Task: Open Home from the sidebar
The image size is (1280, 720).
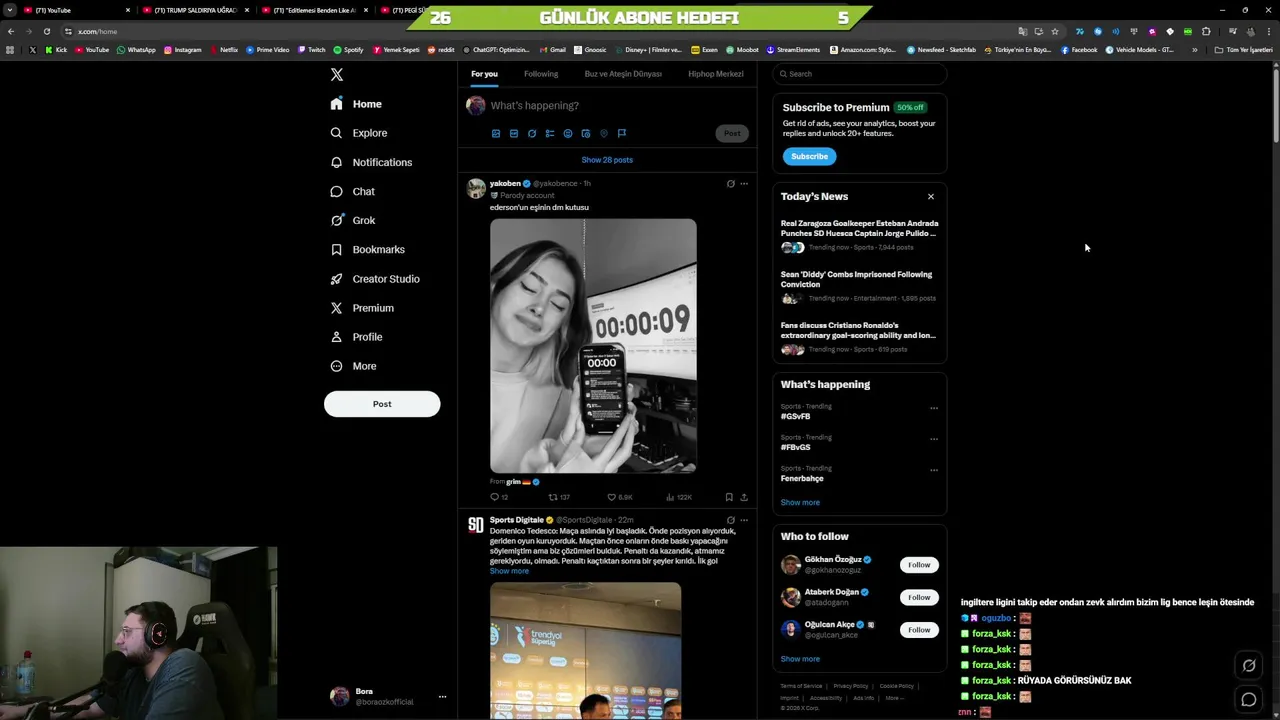Action: 356,104
